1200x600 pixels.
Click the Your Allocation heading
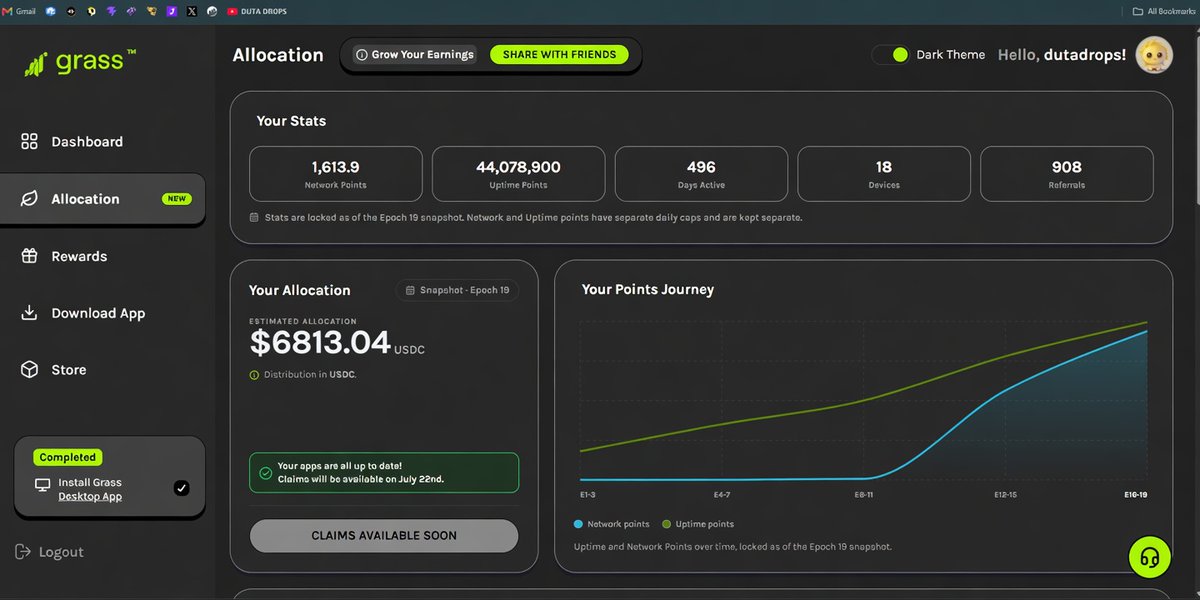pos(299,290)
